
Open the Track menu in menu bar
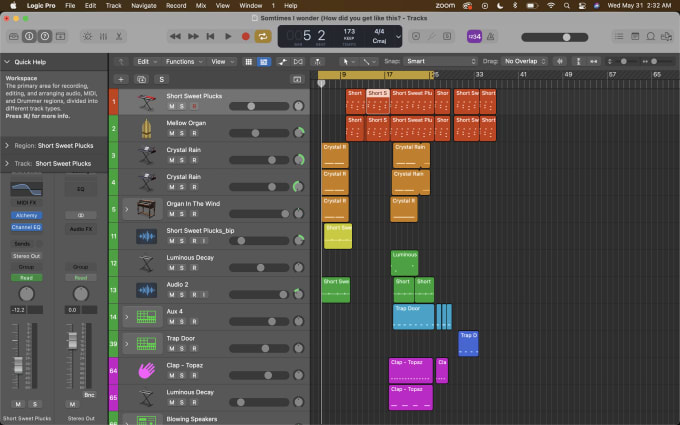pyautogui.click(x=113, y=6)
